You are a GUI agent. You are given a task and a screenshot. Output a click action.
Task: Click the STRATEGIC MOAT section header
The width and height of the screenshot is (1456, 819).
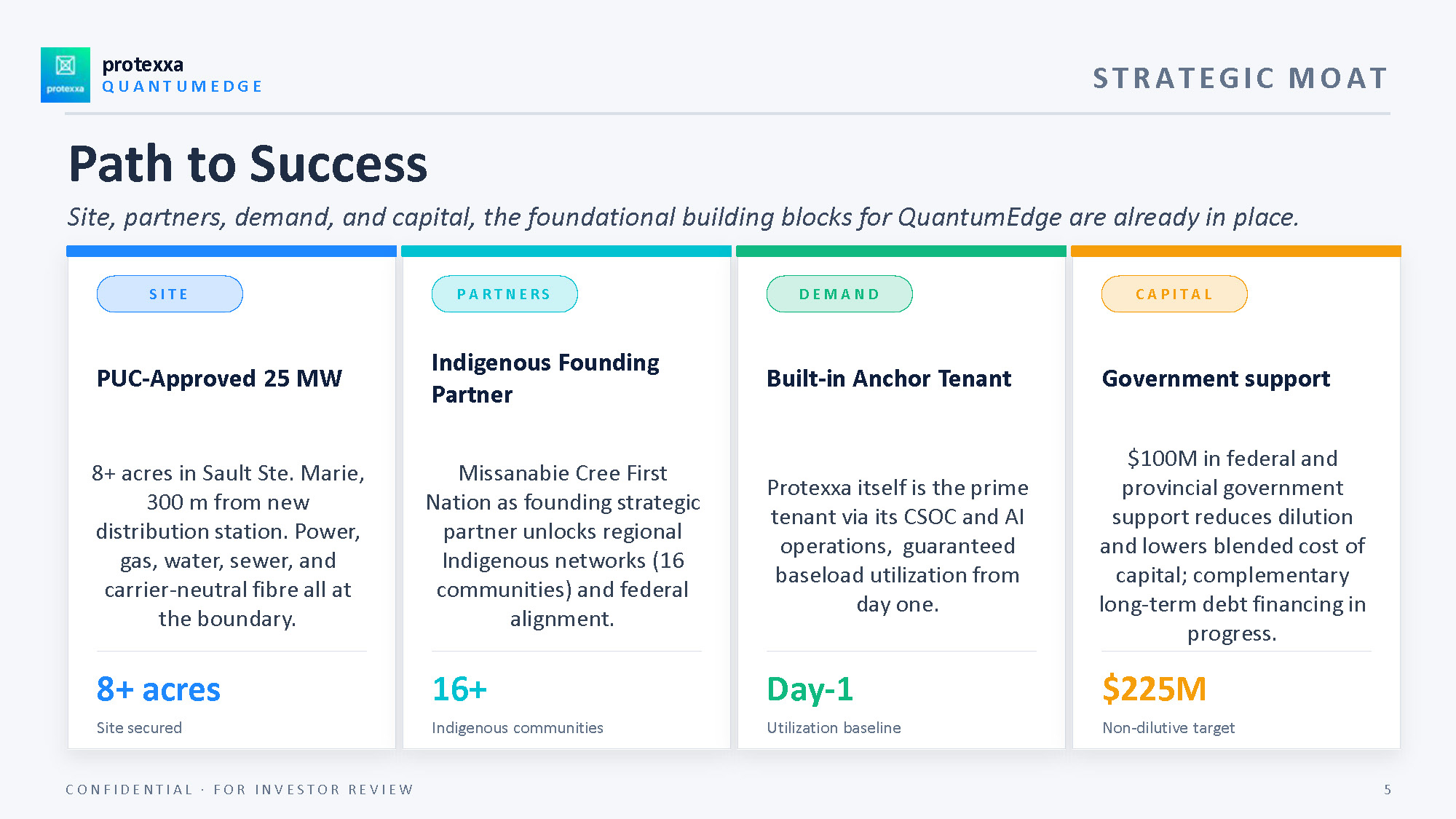(1241, 78)
